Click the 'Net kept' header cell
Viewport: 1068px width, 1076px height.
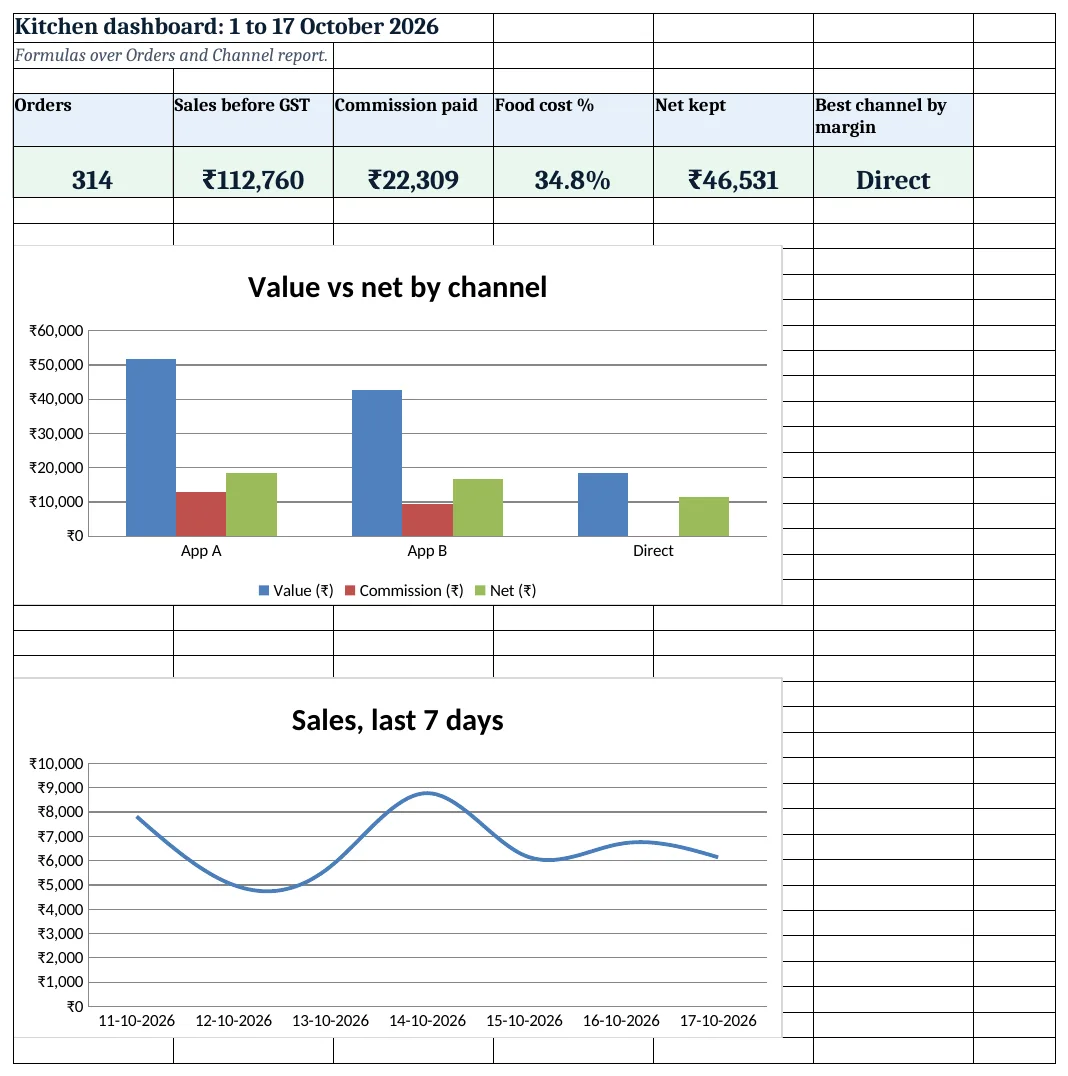point(733,119)
